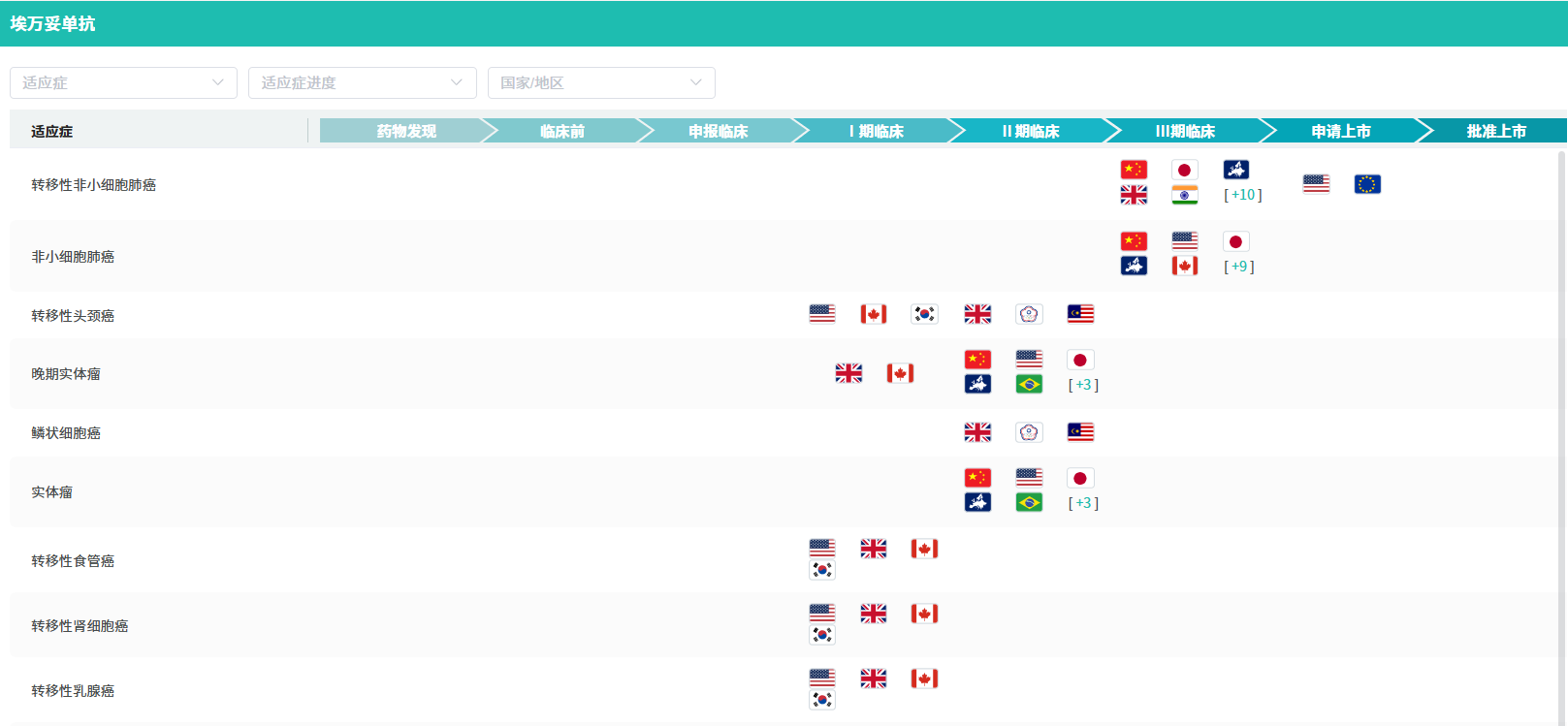Screen dimensions: 1568x726
Task: Click UK flag in 转移性头颈癌 row
Action: (x=977, y=314)
